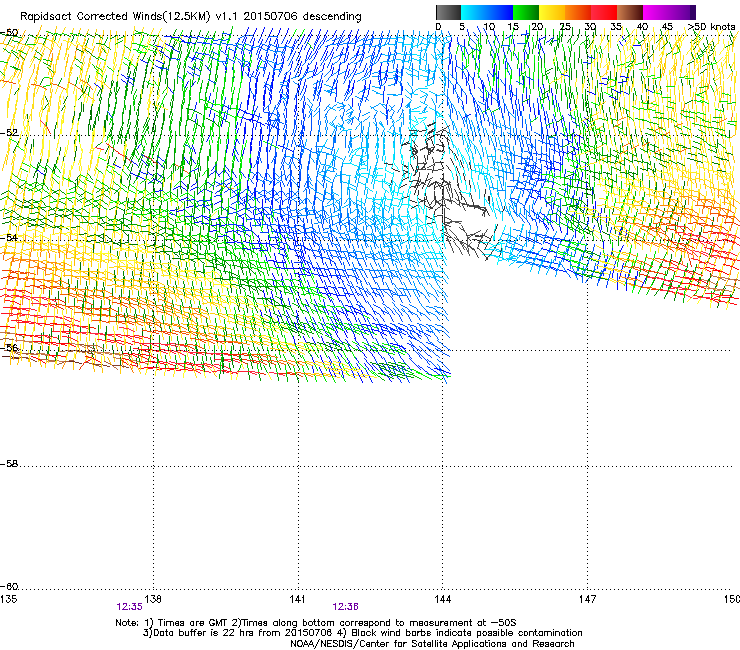Select the yellow 20-25 knots legend swatch
Screen dimensions: 740x650
pyautogui.click(x=552, y=12)
